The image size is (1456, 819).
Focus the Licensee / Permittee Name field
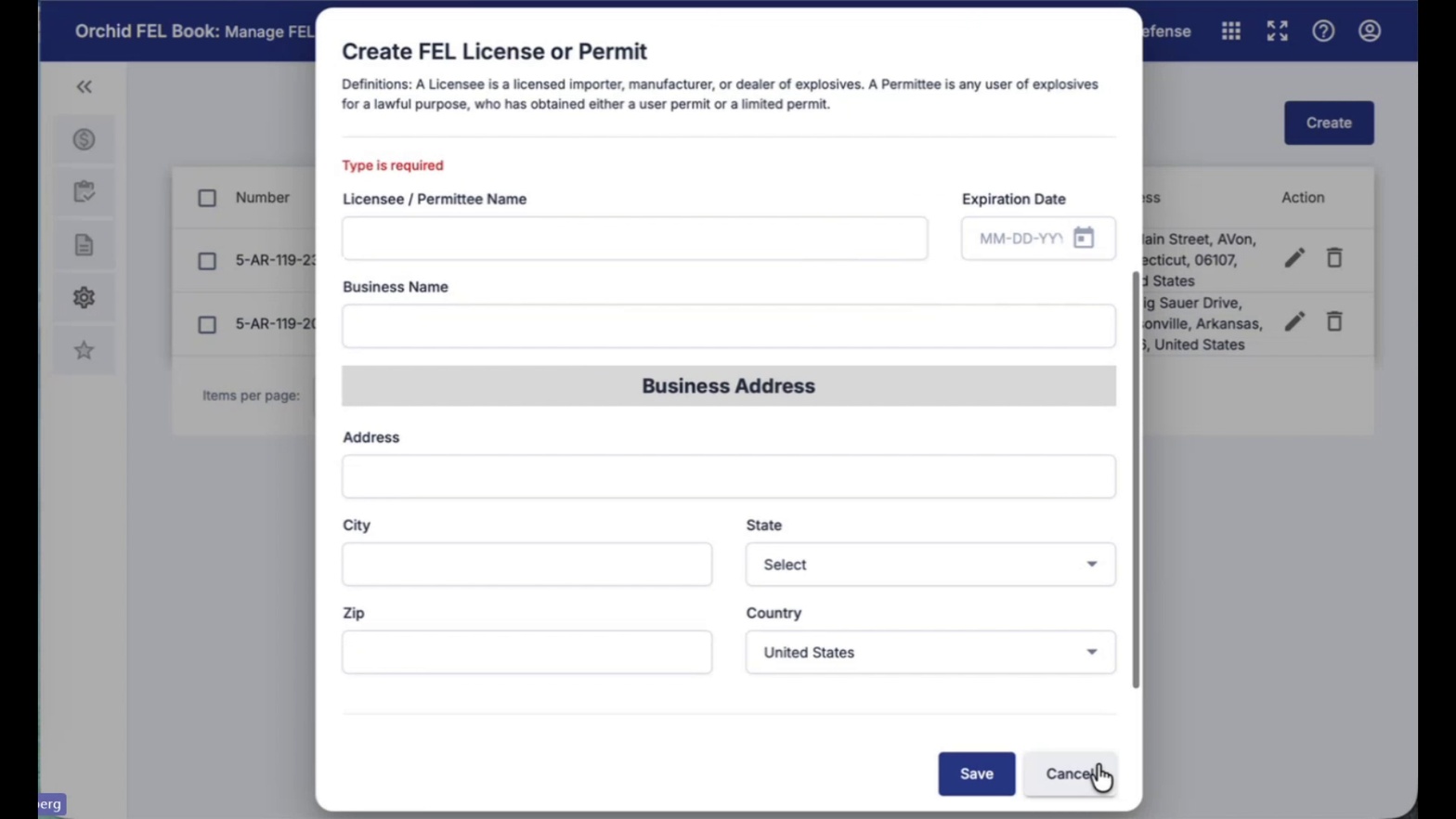(635, 239)
